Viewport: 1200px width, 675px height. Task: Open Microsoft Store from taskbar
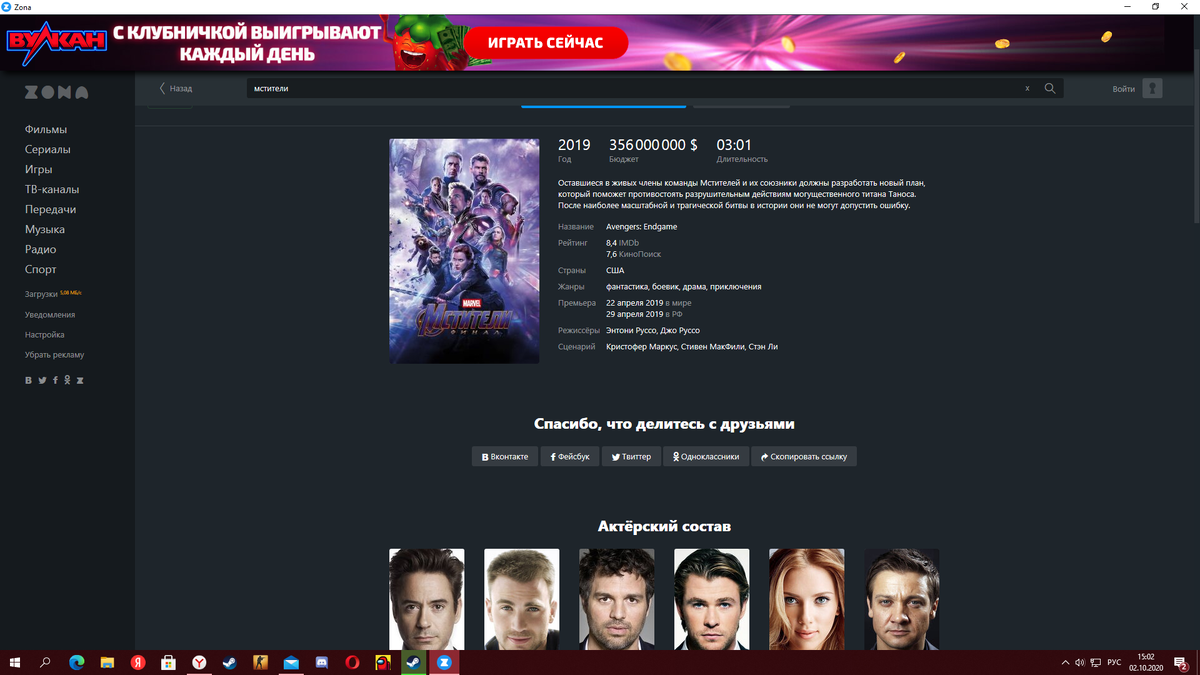(169, 662)
